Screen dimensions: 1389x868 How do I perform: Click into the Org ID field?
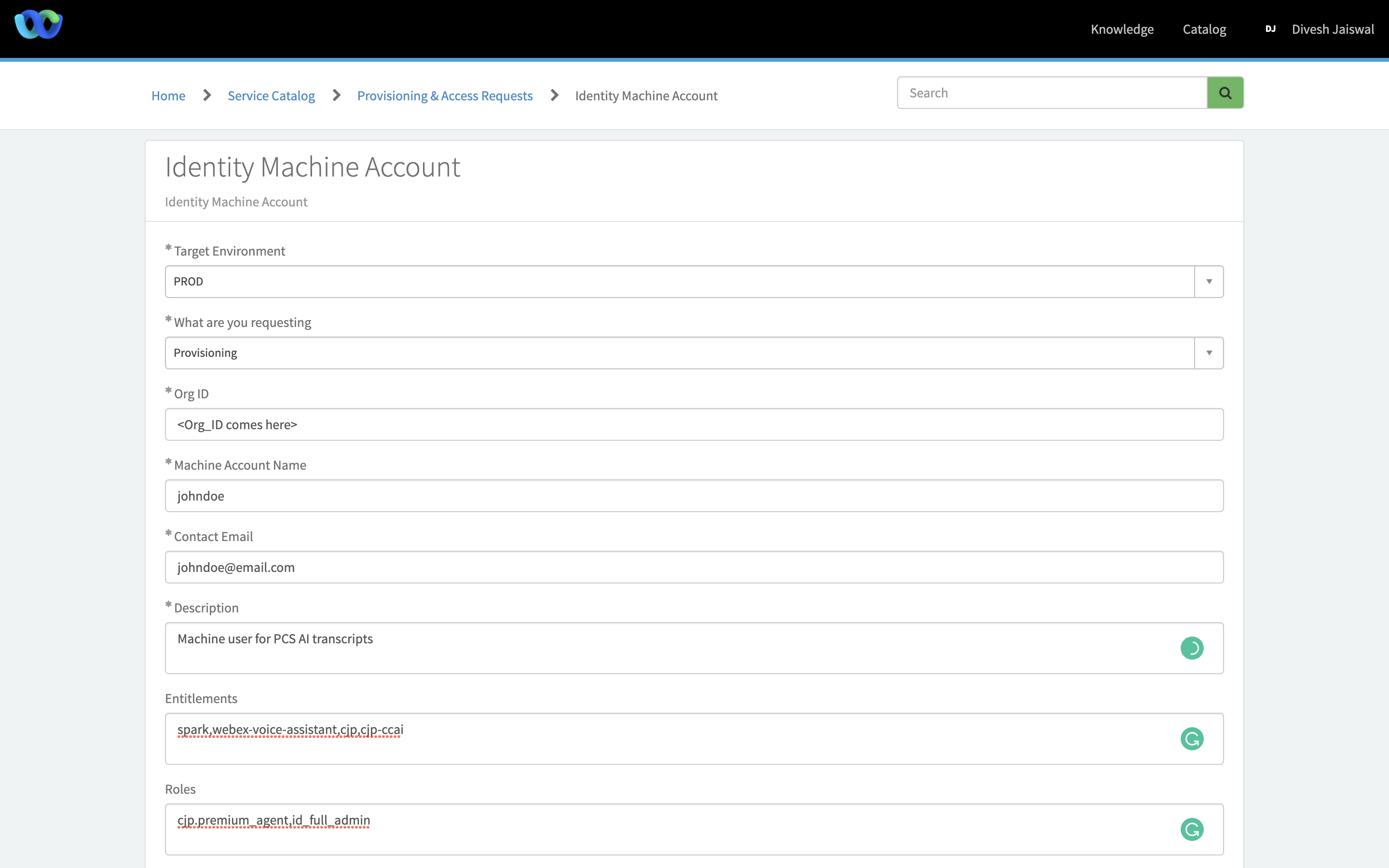point(694,424)
